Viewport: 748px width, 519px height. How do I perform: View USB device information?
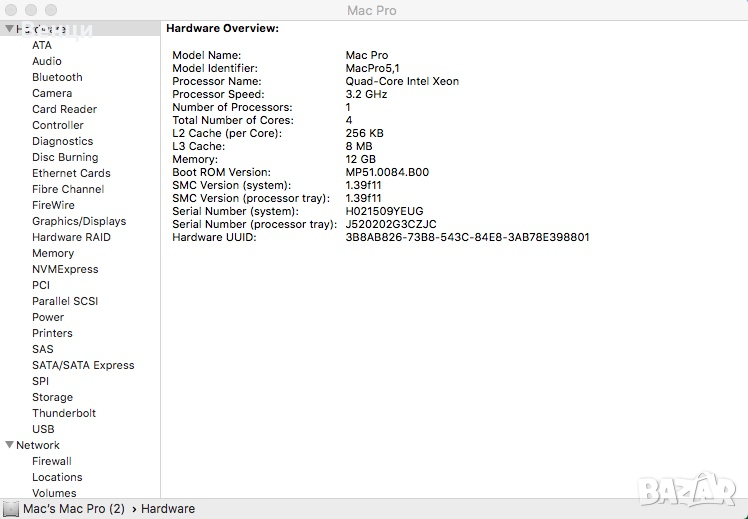point(43,429)
